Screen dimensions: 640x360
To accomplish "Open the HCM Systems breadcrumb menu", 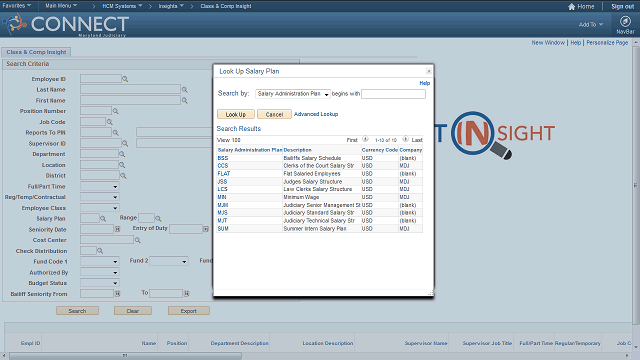I will tap(122, 6).
